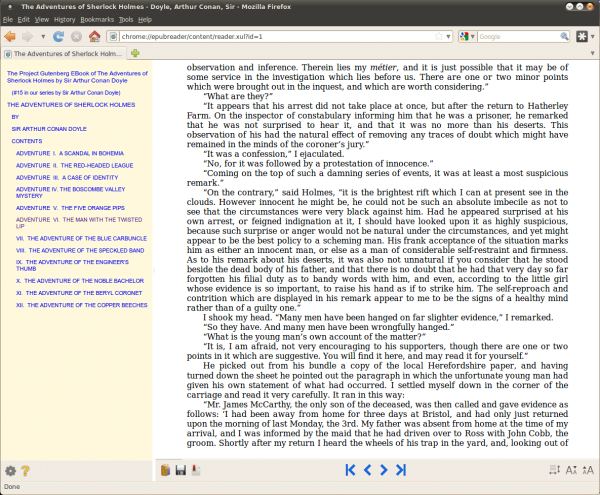Viewport: 600px width, 495px height.
Task: Open VII. The Adventure of the Blue Carbuncle
Action: (81, 238)
